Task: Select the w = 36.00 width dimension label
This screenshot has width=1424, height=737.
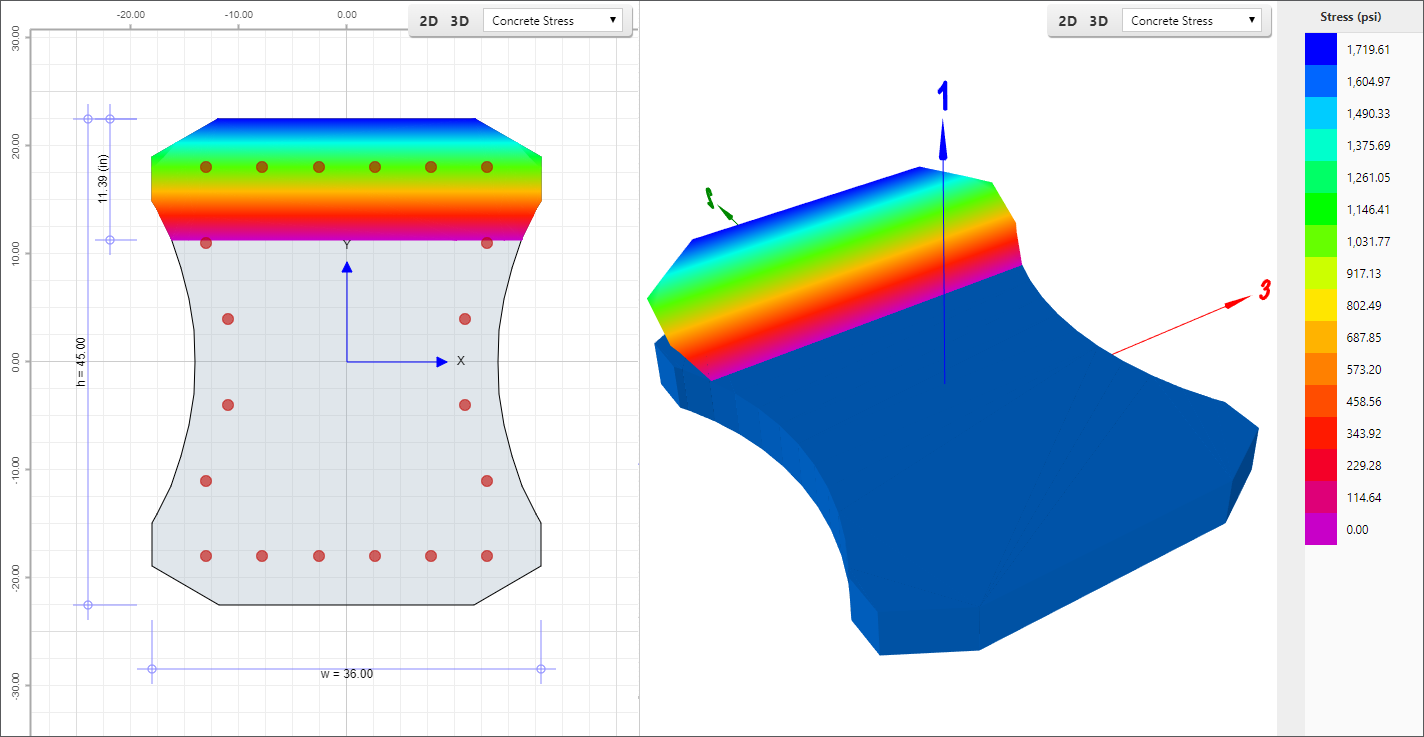Action: [346, 674]
